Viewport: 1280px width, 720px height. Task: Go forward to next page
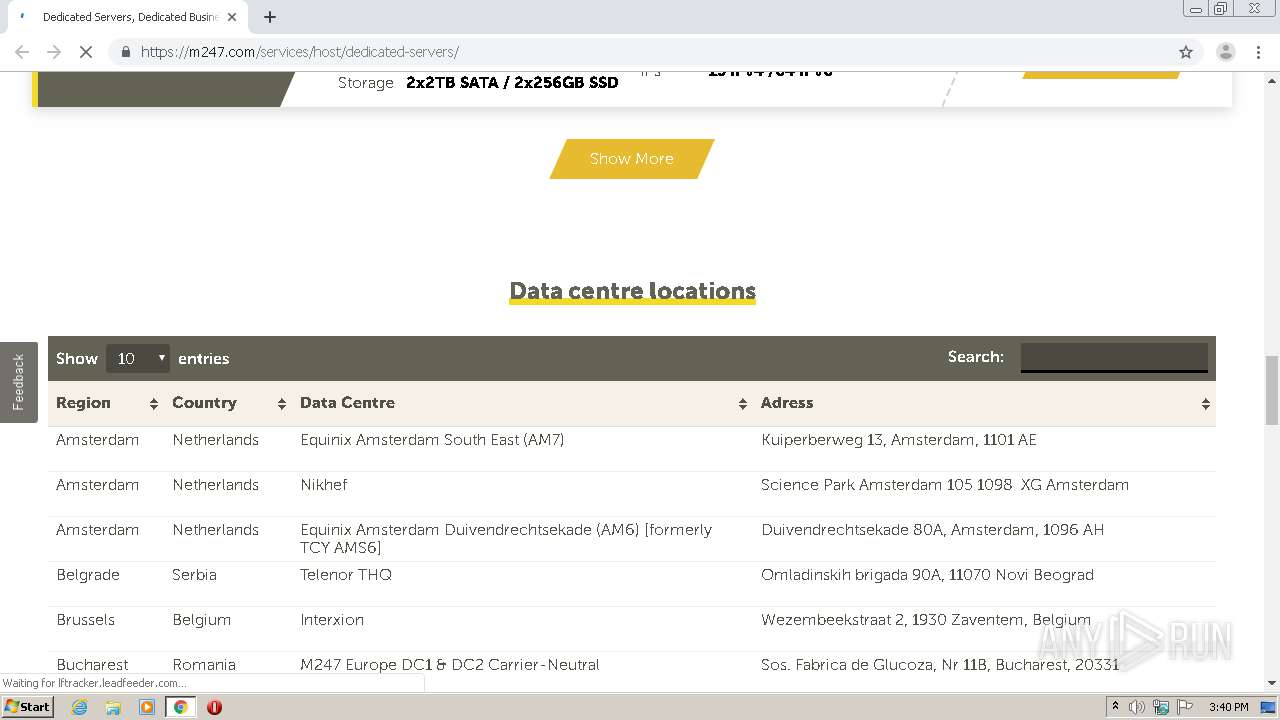click(x=54, y=52)
